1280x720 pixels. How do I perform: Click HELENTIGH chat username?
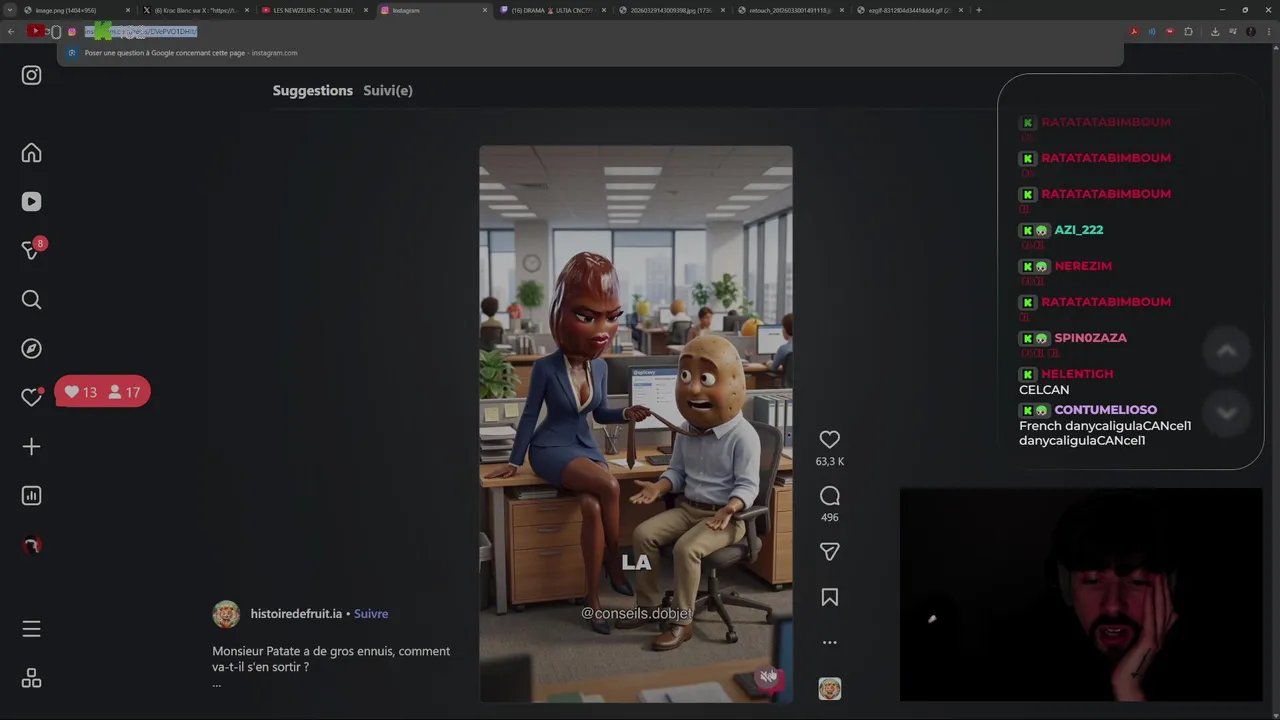[1077, 374]
